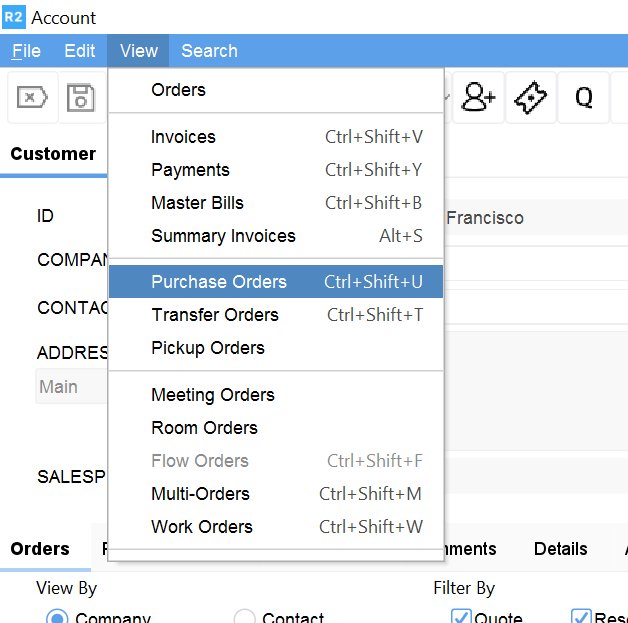Open the Edit menu
The height and width of the screenshot is (623, 628).
pyautogui.click(x=80, y=51)
